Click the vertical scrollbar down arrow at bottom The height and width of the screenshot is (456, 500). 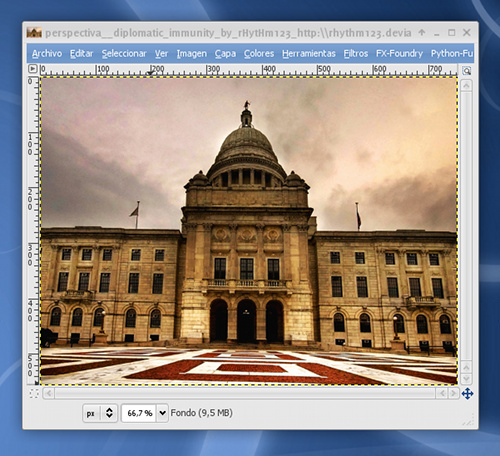466,379
